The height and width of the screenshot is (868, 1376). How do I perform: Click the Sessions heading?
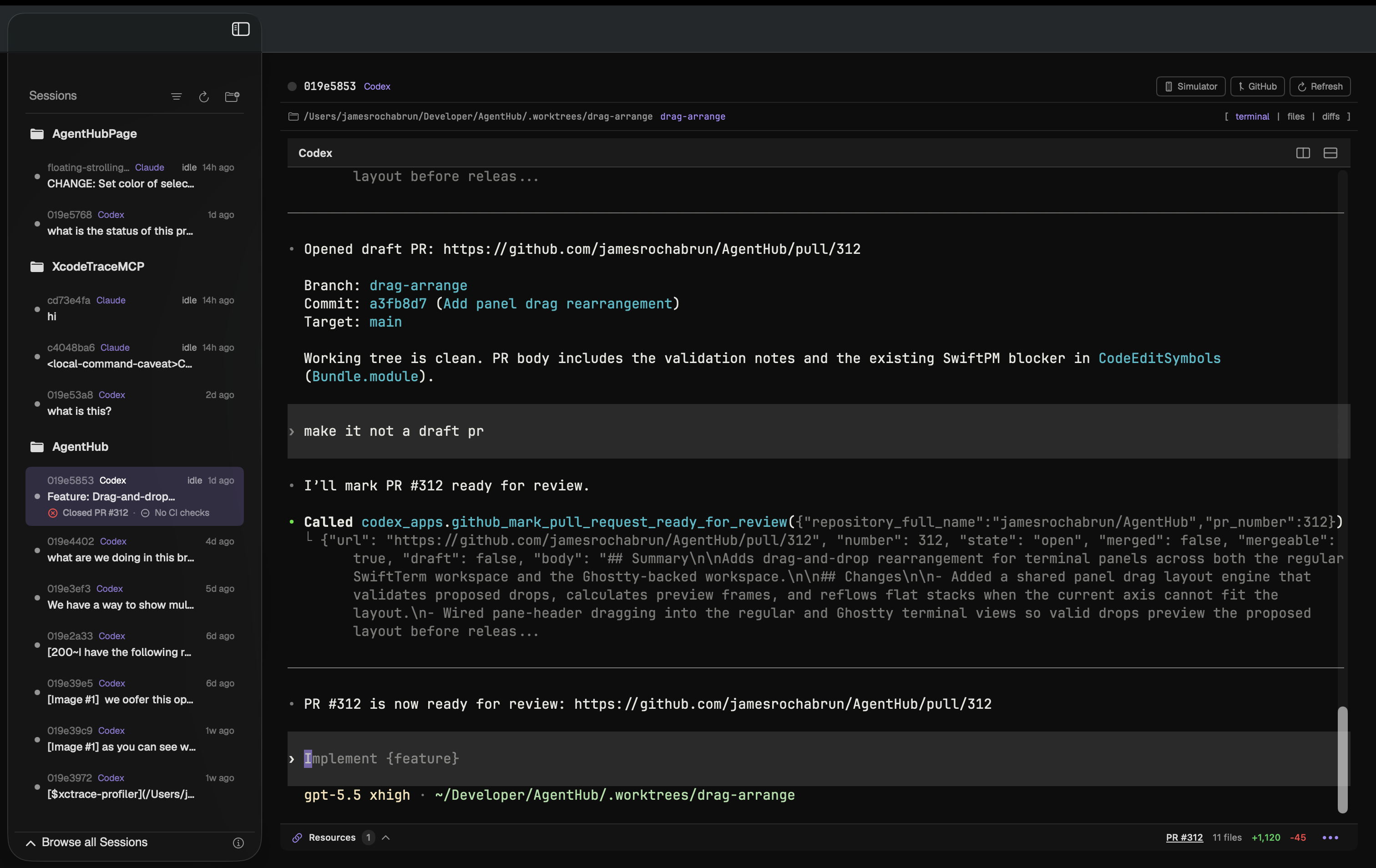point(53,96)
